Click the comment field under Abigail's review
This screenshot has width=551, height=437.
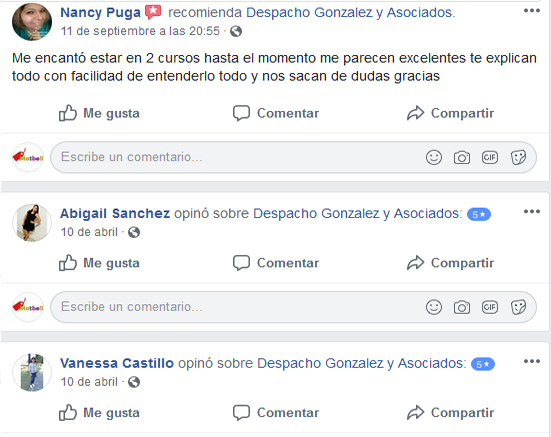pos(293,307)
